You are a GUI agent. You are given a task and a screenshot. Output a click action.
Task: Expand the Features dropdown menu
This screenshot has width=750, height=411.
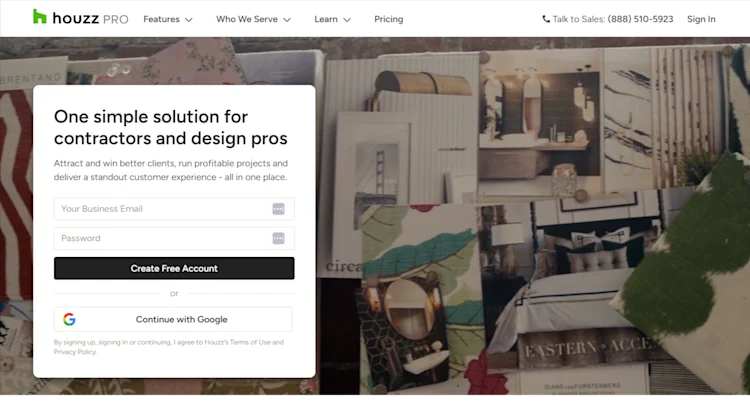tap(167, 19)
